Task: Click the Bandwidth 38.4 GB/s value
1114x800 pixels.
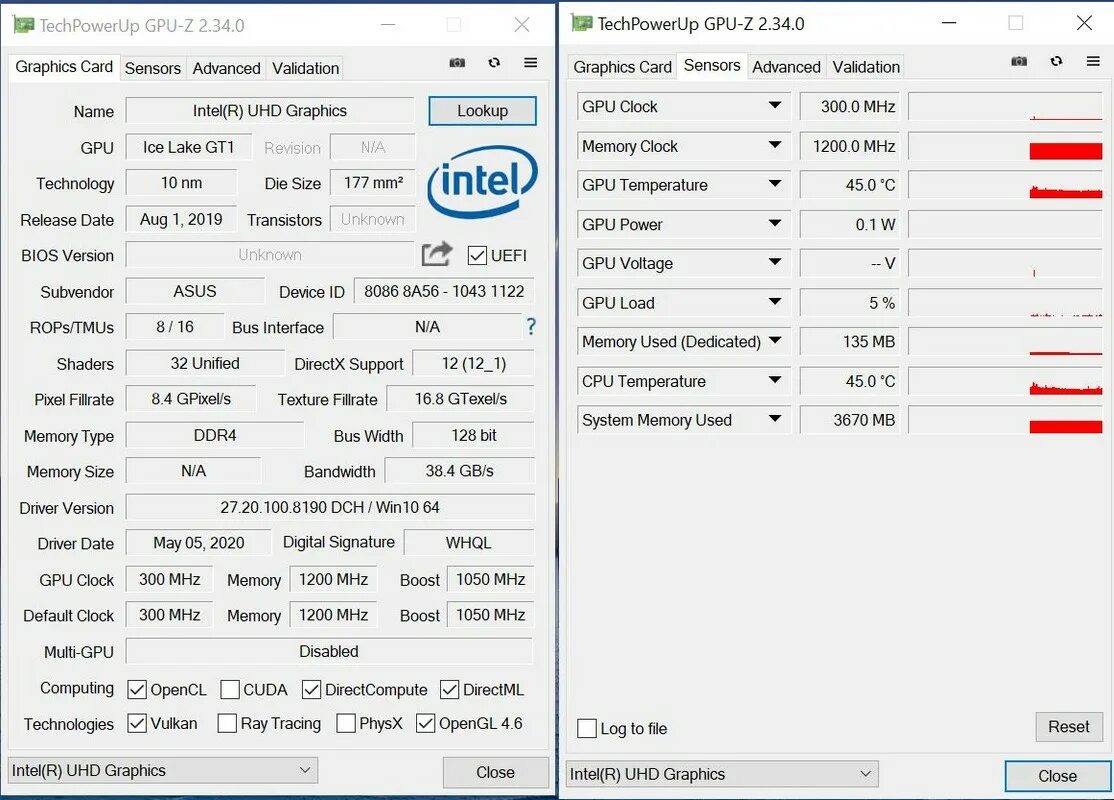Action: point(460,471)
